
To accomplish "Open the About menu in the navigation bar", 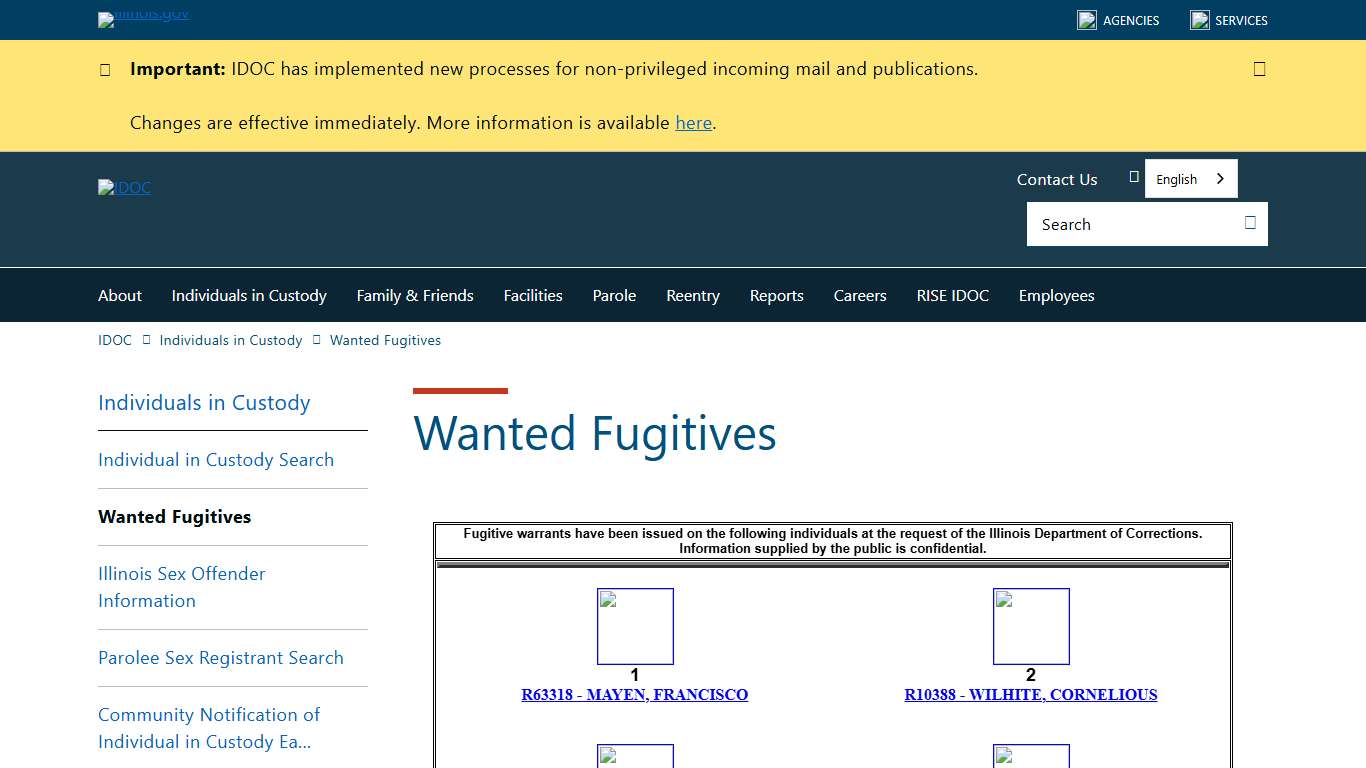I will (x=119, y=295).
